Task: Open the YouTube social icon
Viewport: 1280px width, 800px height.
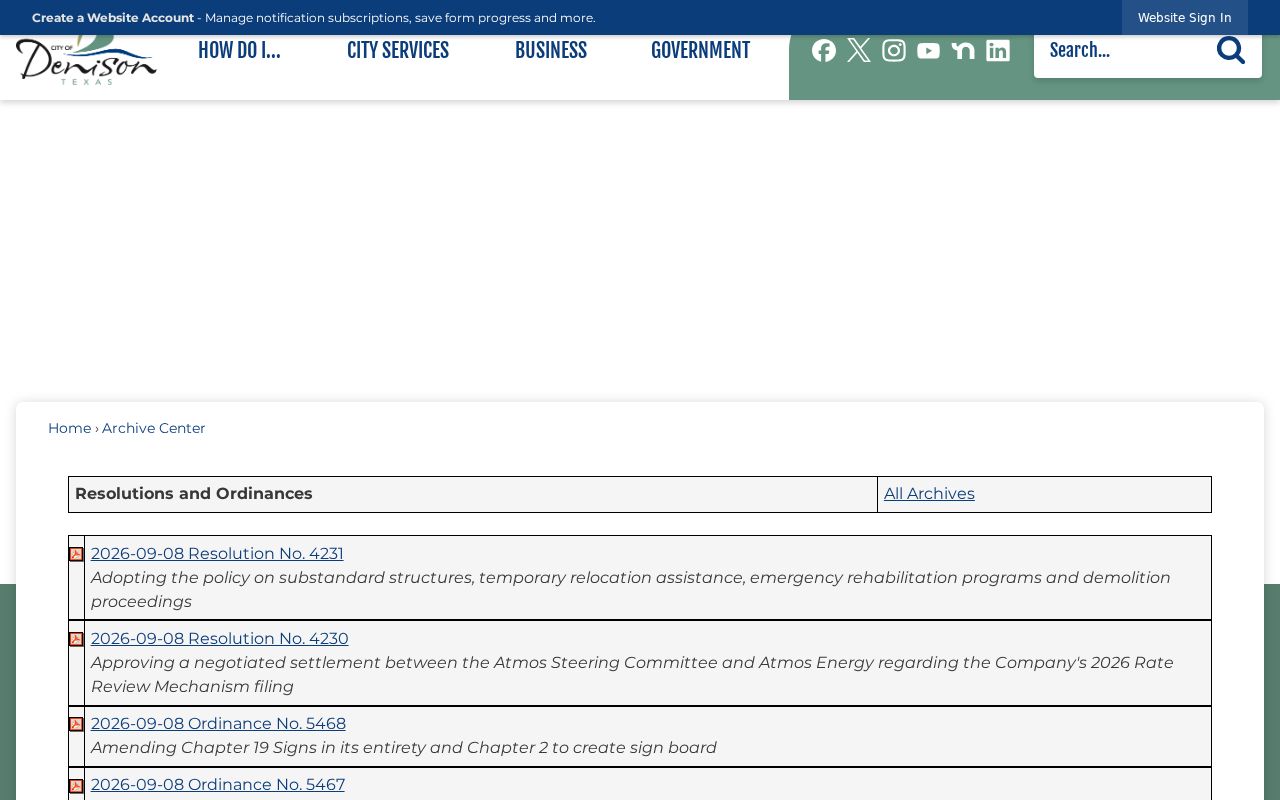Action: pos(928,51)
